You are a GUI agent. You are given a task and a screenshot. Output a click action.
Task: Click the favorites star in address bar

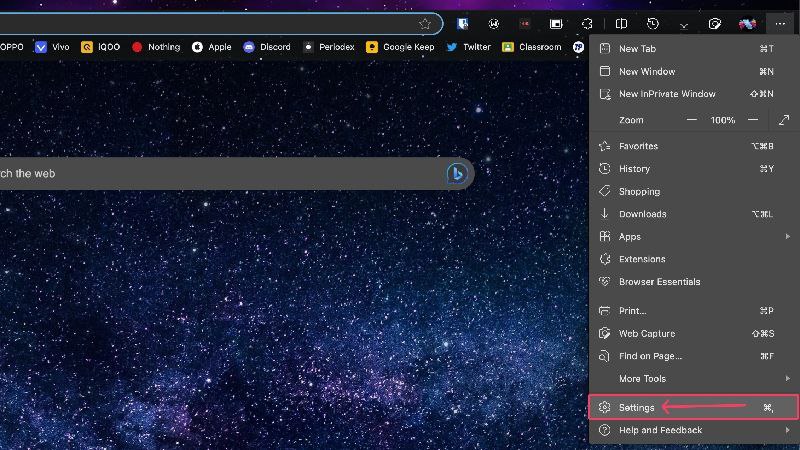pos(424,24)
